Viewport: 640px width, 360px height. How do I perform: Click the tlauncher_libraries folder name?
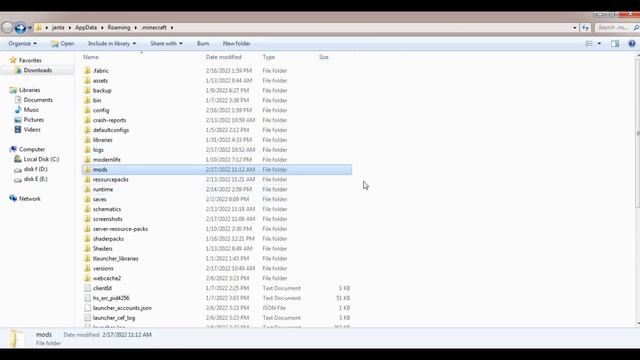(x=116, y=258)
